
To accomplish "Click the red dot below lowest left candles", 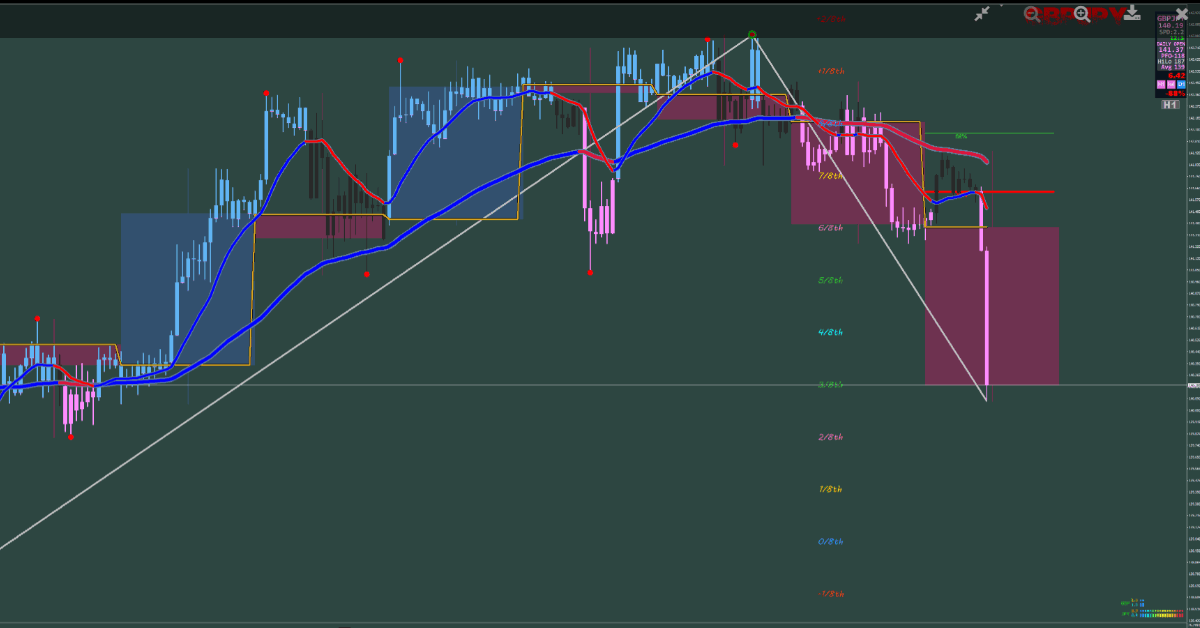I will tap(70, 437).
